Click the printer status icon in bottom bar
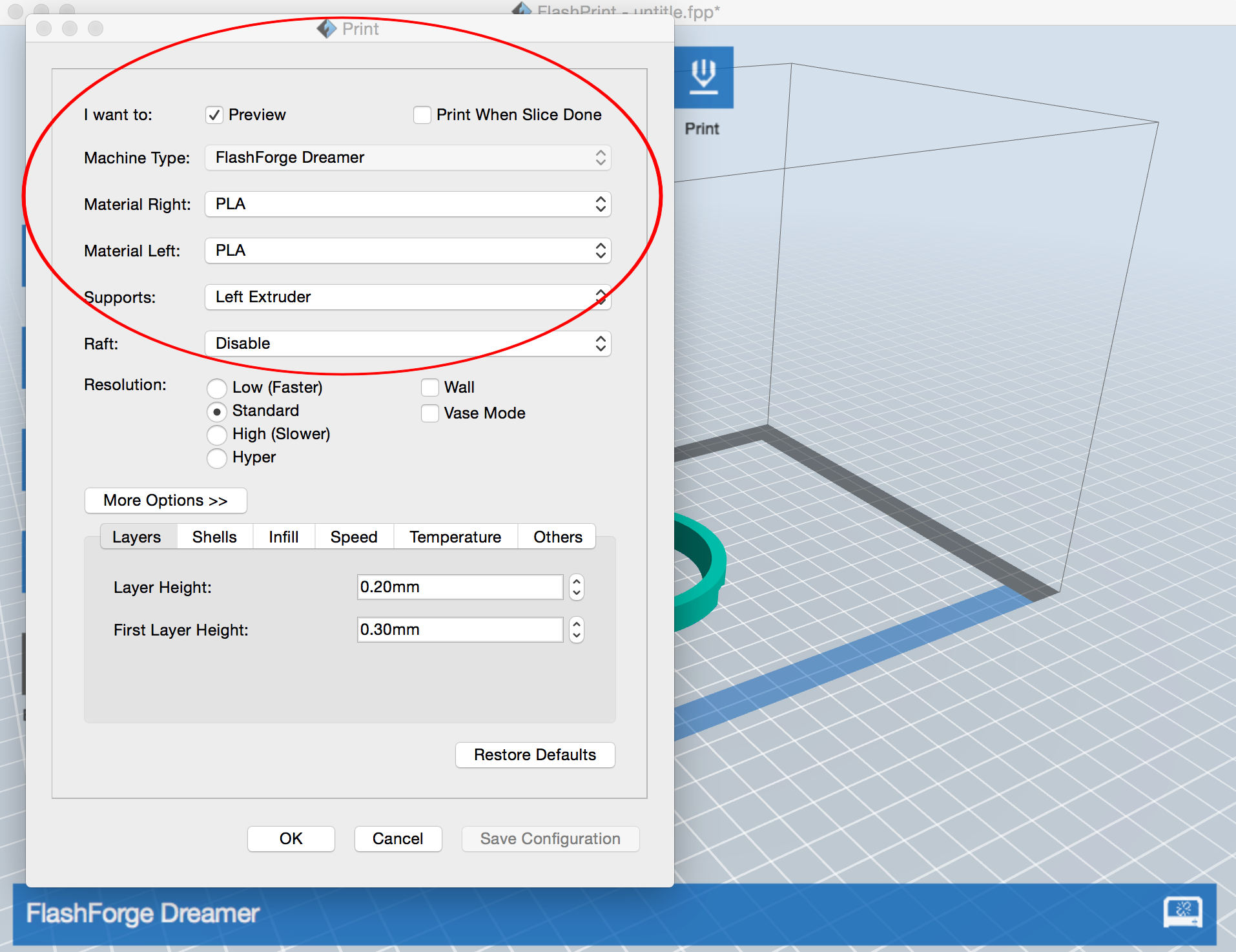The width and height of the screenshot is (1236, 952). (x=1182, y=911)
